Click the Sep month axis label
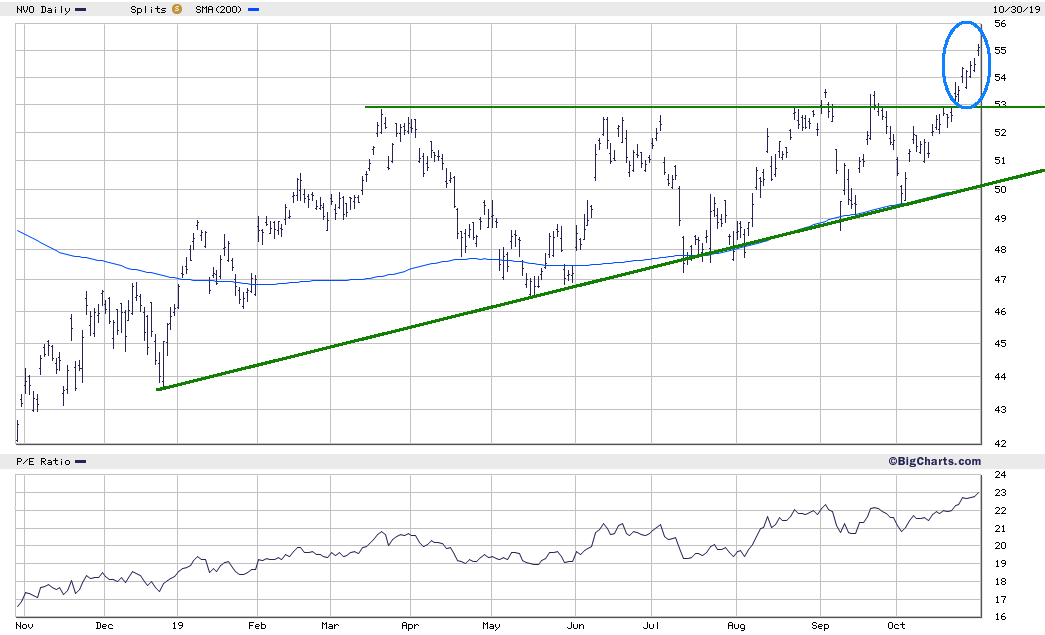 click(820, 626)
